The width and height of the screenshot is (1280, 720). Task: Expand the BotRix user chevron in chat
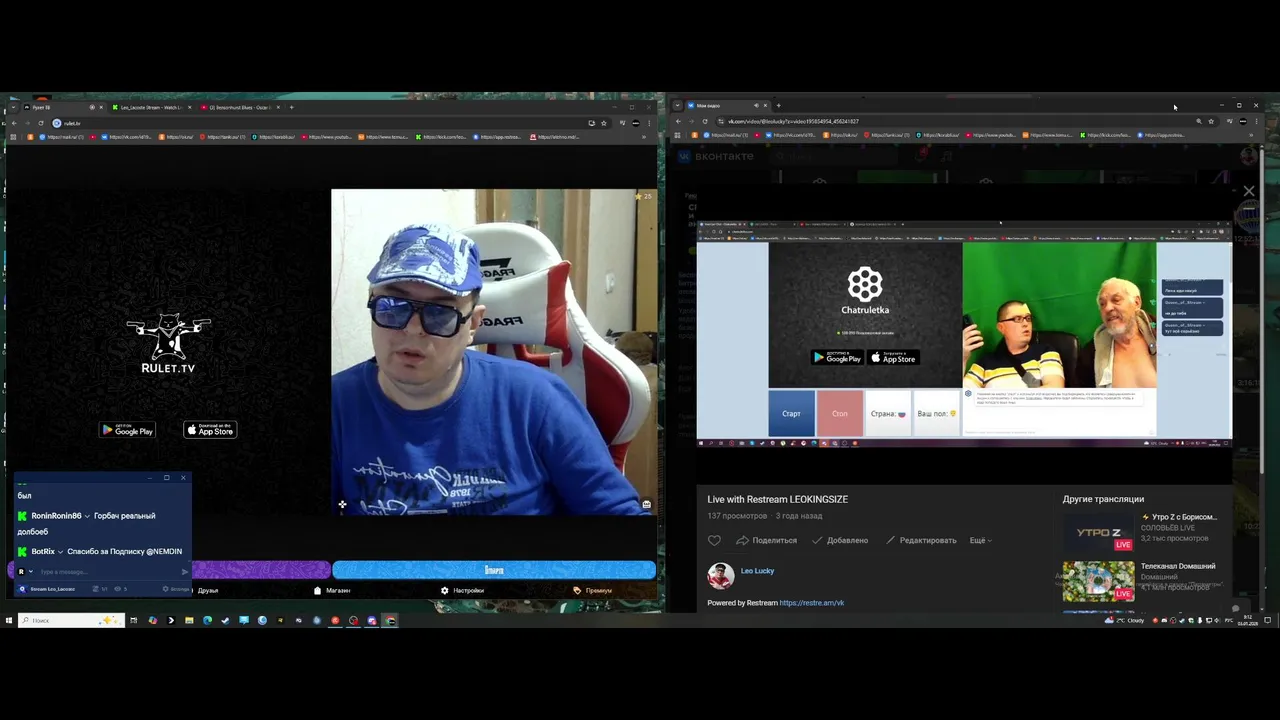tap(61, 552)
